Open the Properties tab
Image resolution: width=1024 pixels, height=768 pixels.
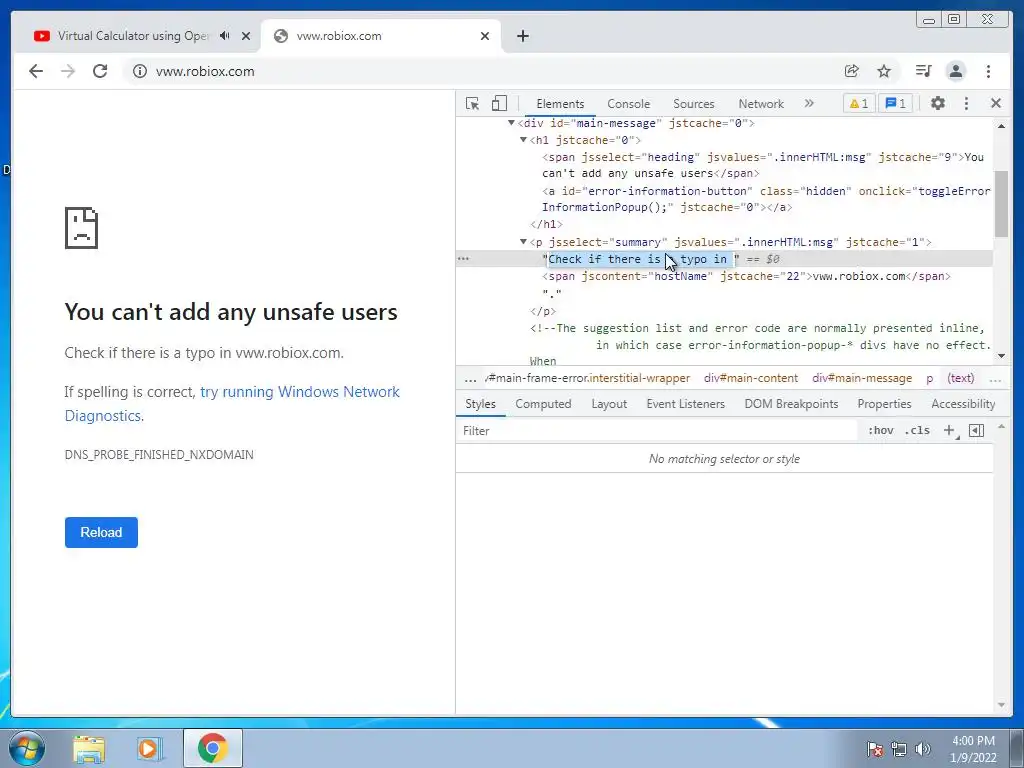click(884, 404)
